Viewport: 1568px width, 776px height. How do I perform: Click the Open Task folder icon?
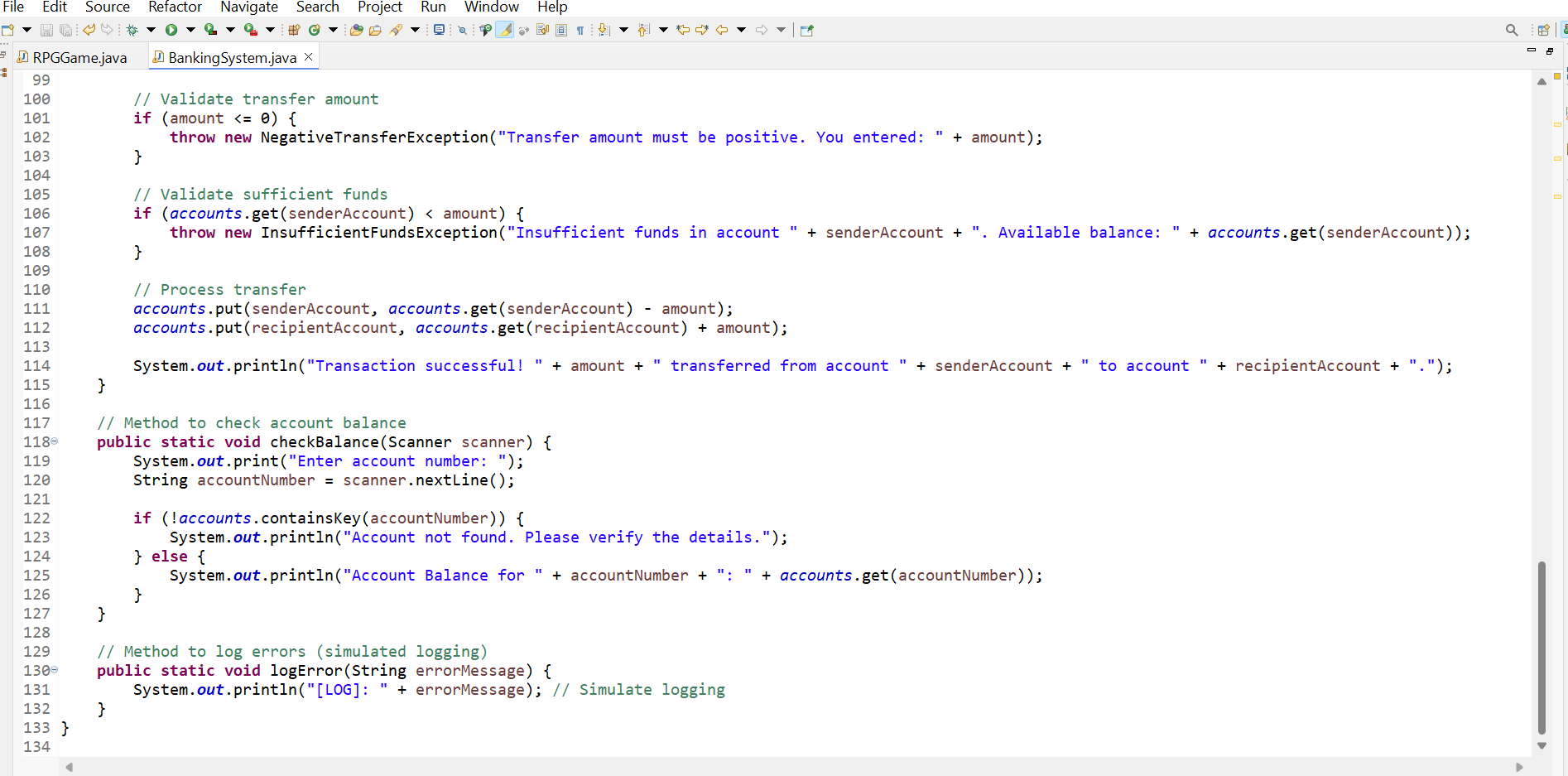pos(375,30)
